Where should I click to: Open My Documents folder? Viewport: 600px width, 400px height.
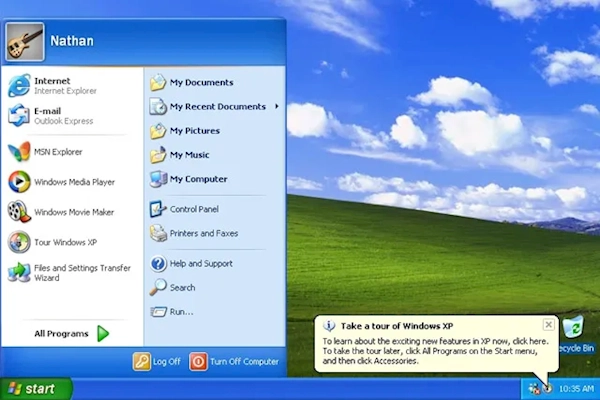pyautogui.click(x=200, y=82)
